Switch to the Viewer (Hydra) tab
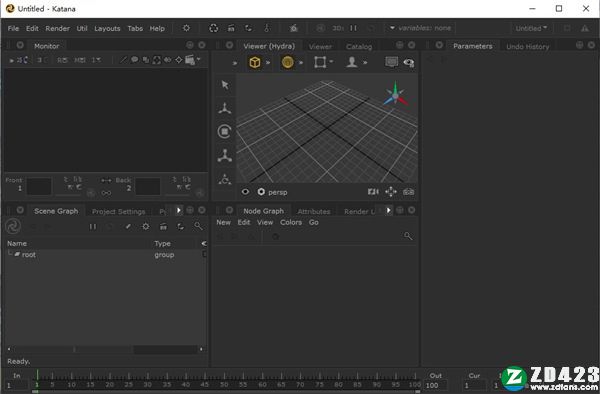 click(269, 46)
